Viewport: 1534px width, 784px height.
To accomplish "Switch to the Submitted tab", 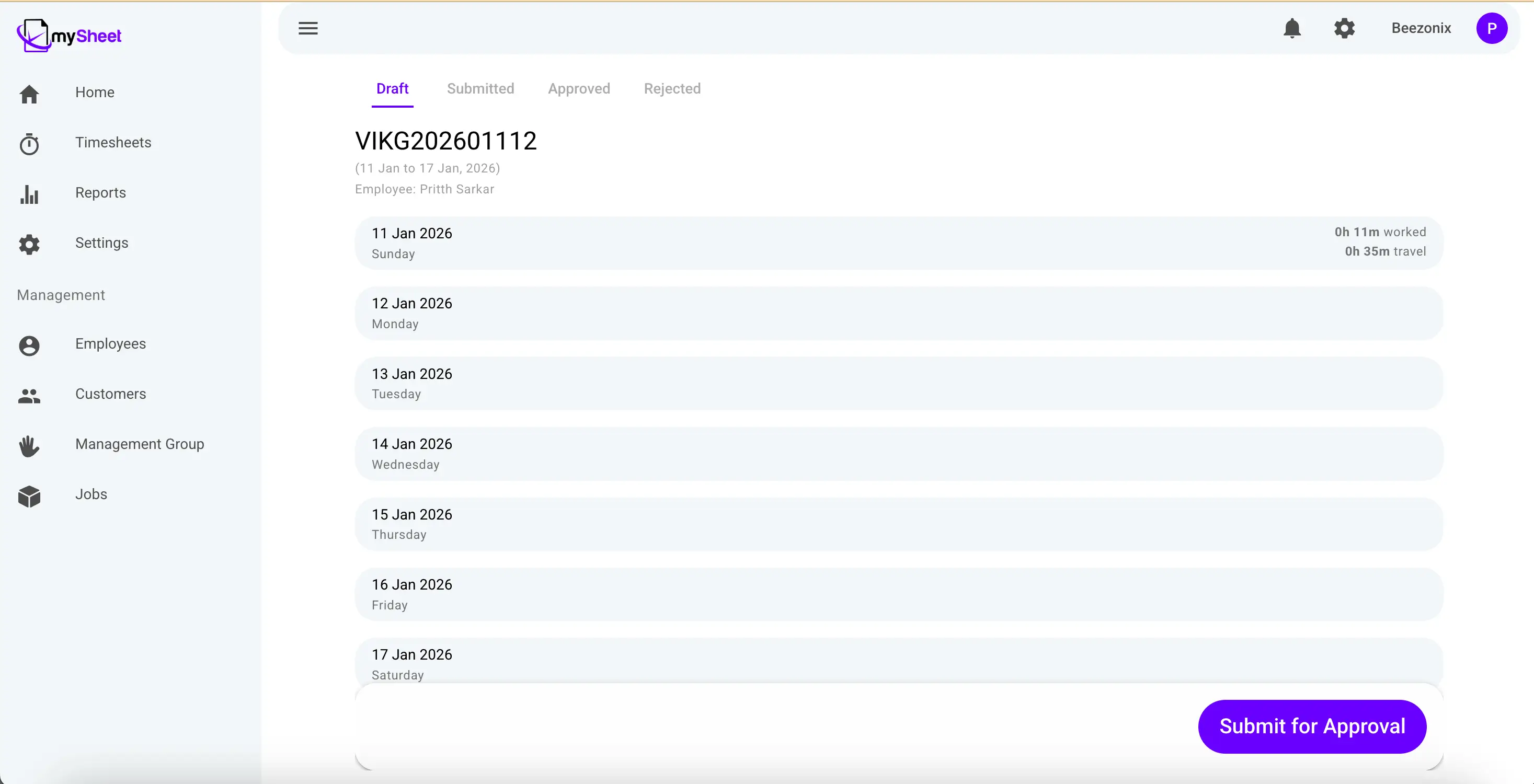I will click(x=480, y=88).
